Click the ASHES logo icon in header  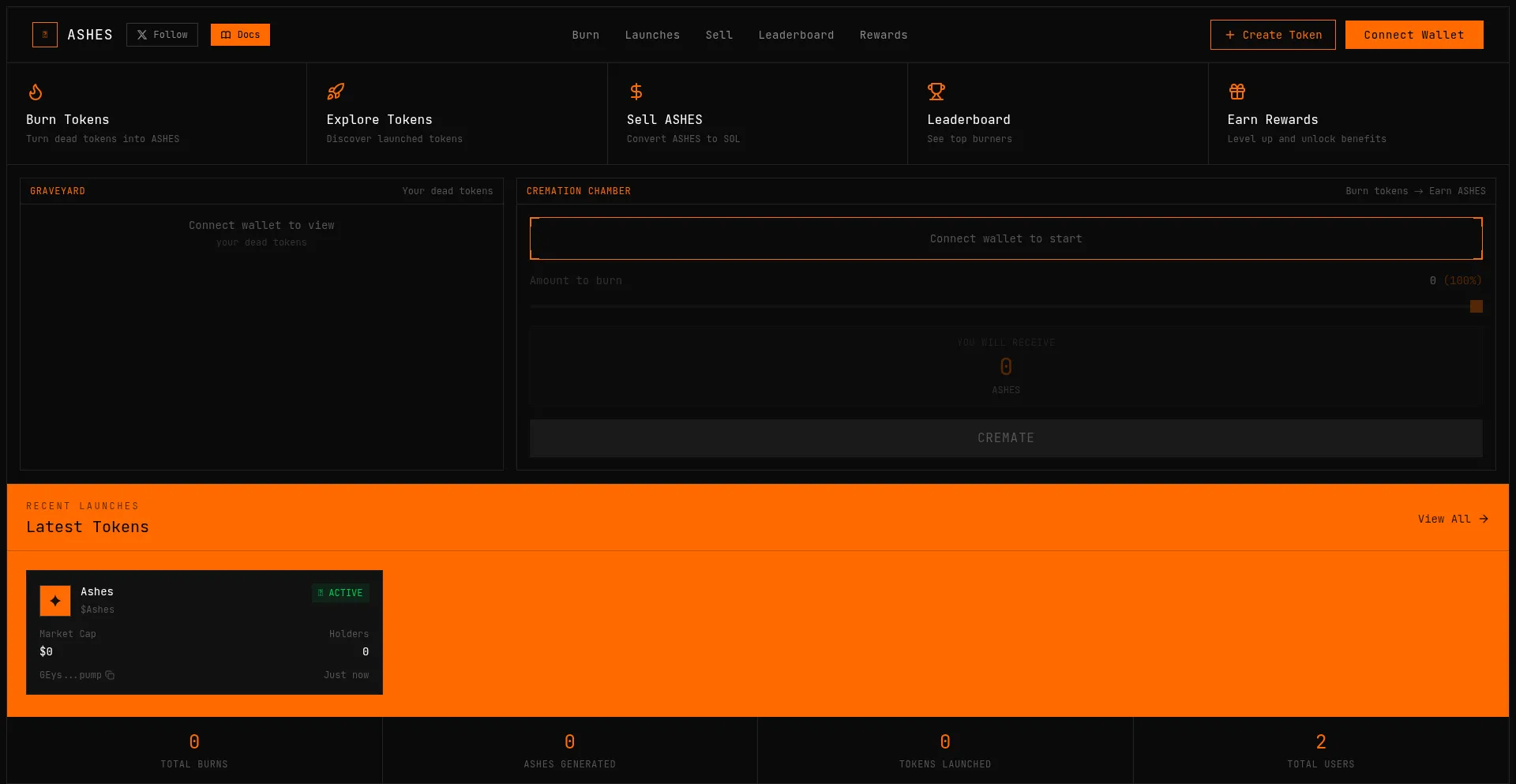point(45,35)
